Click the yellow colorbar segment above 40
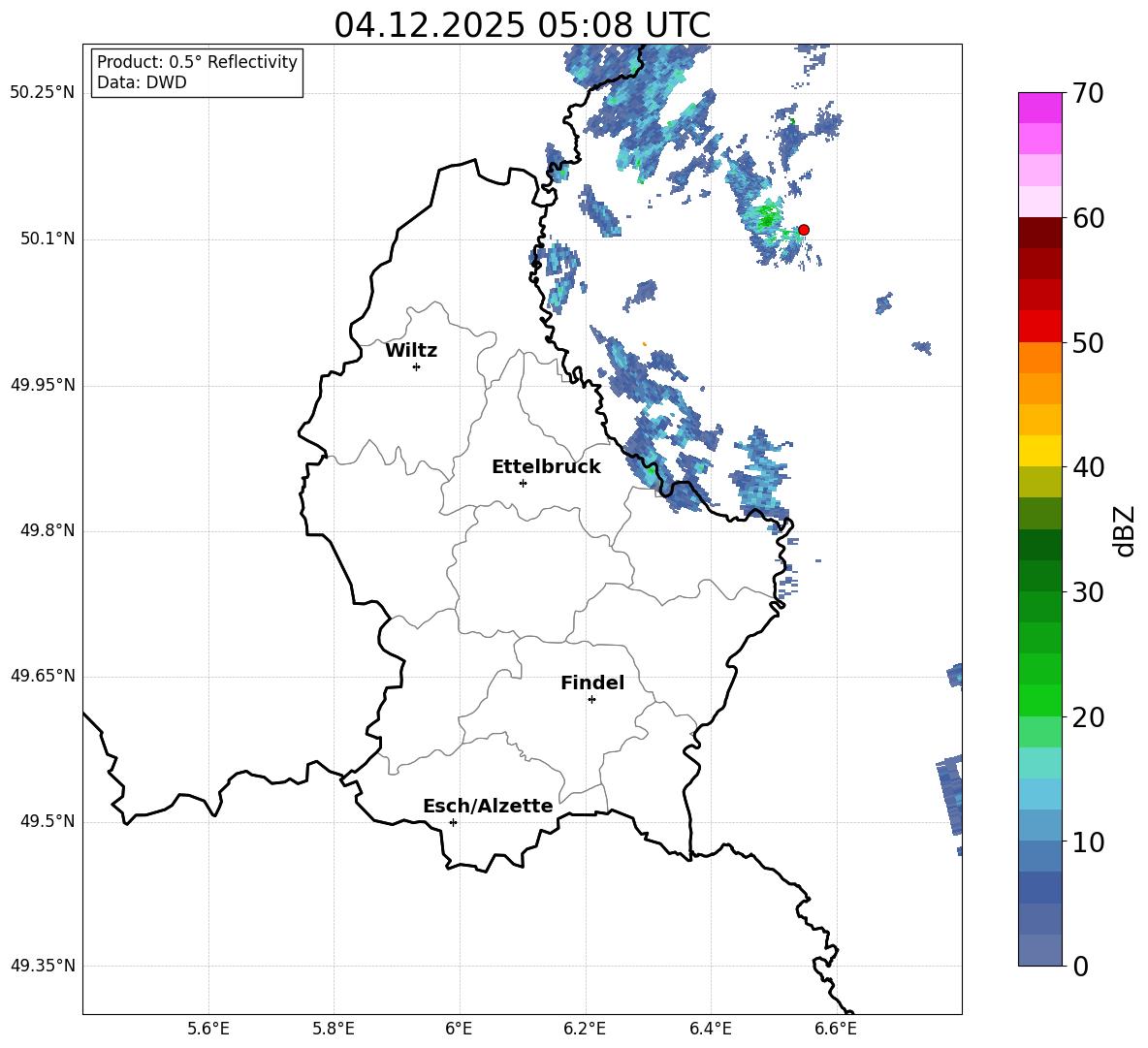 1039,451
